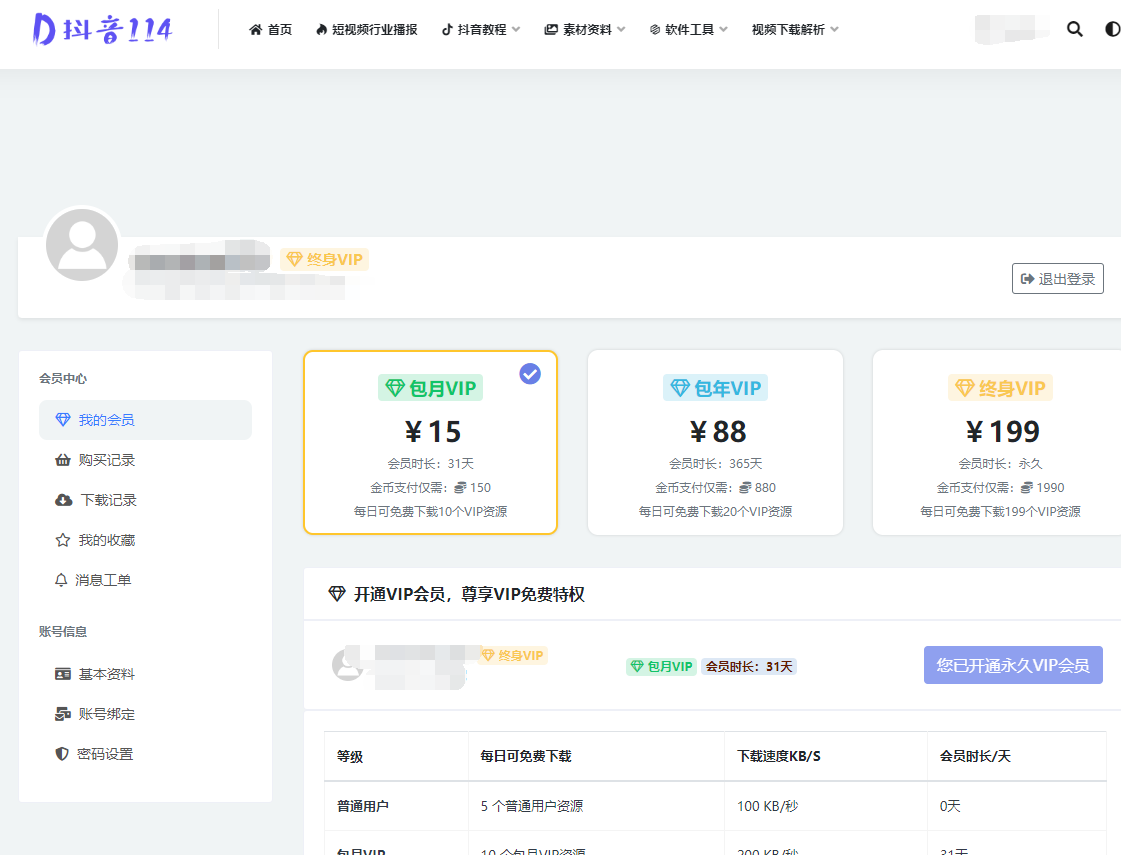Click the layers icon beside 软件工具
This screenshot has width=1121, height=855.
click(x=655, y=29)
